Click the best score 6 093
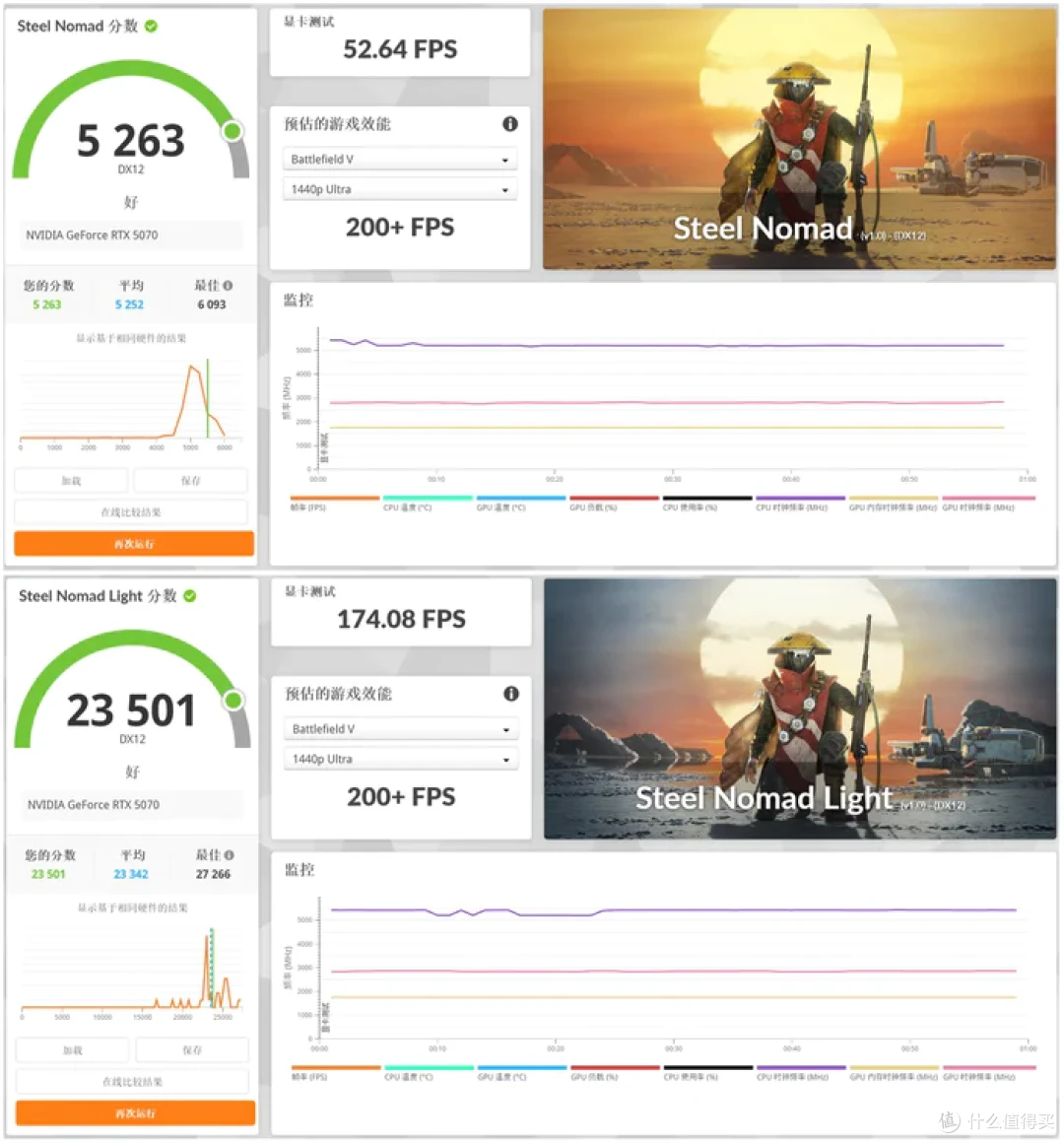 (212, 304)
